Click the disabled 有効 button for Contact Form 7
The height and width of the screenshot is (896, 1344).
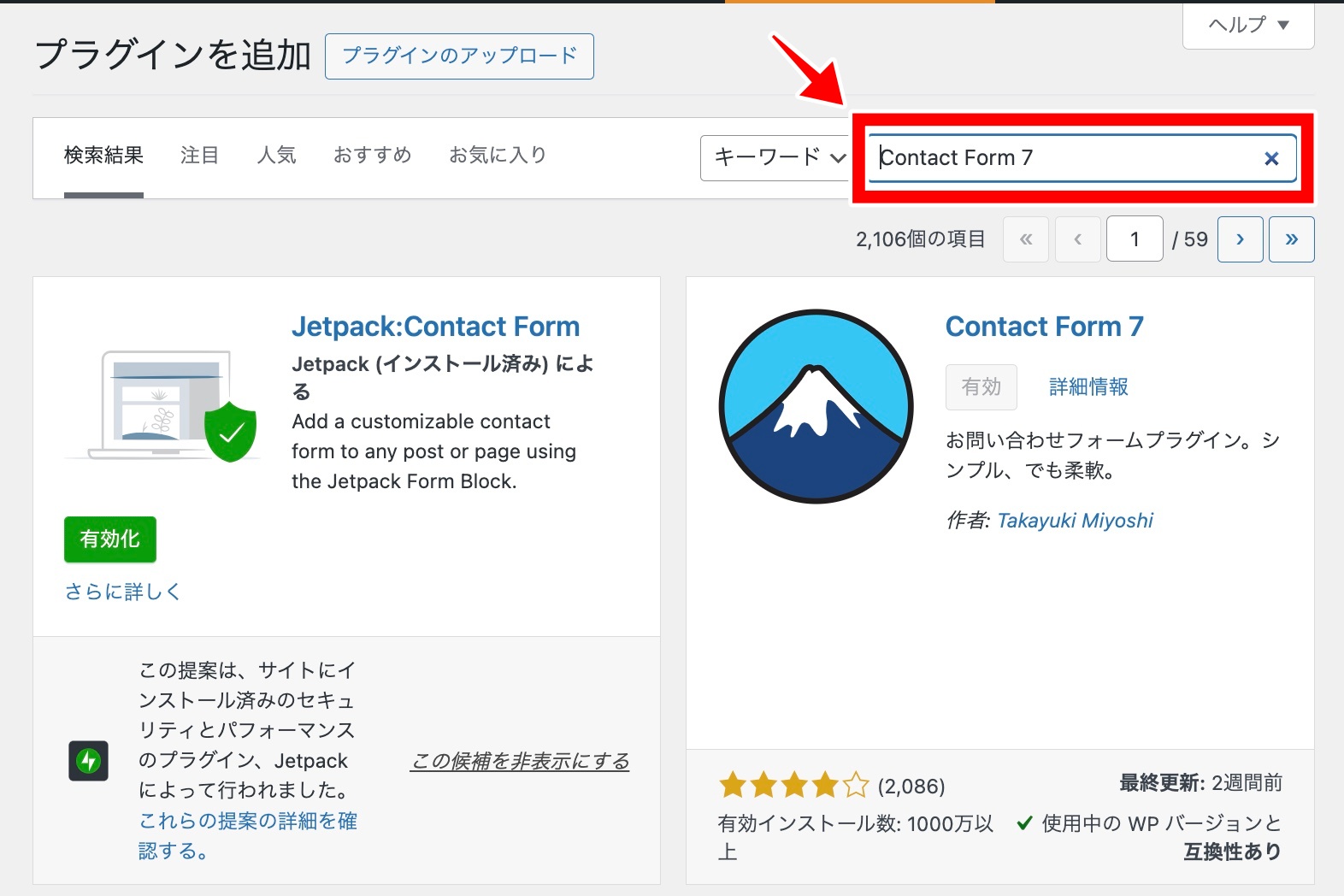click(x=981, y=387)
